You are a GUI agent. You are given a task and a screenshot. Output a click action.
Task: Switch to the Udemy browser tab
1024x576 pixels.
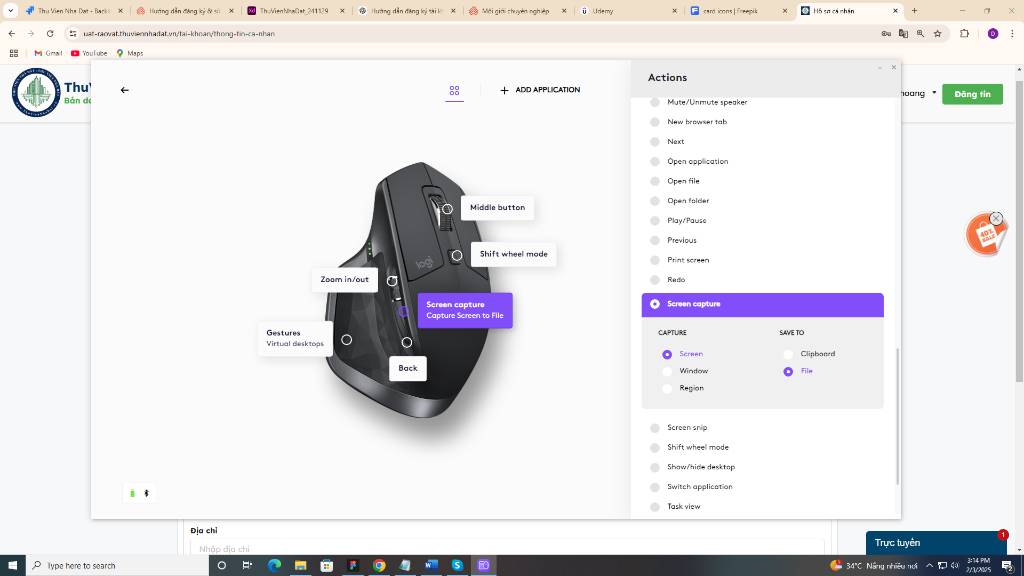[x=602, y=11]
